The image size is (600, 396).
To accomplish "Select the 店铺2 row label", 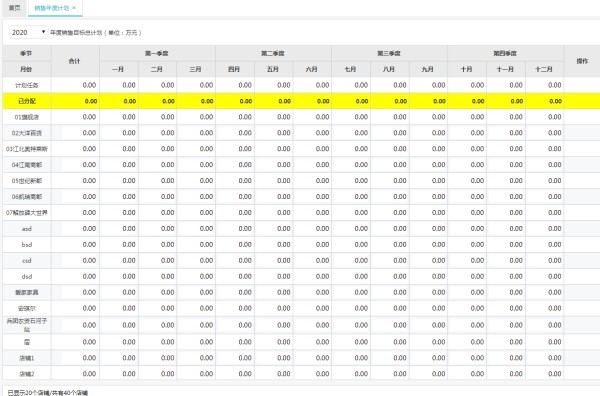I will [27, 374].
